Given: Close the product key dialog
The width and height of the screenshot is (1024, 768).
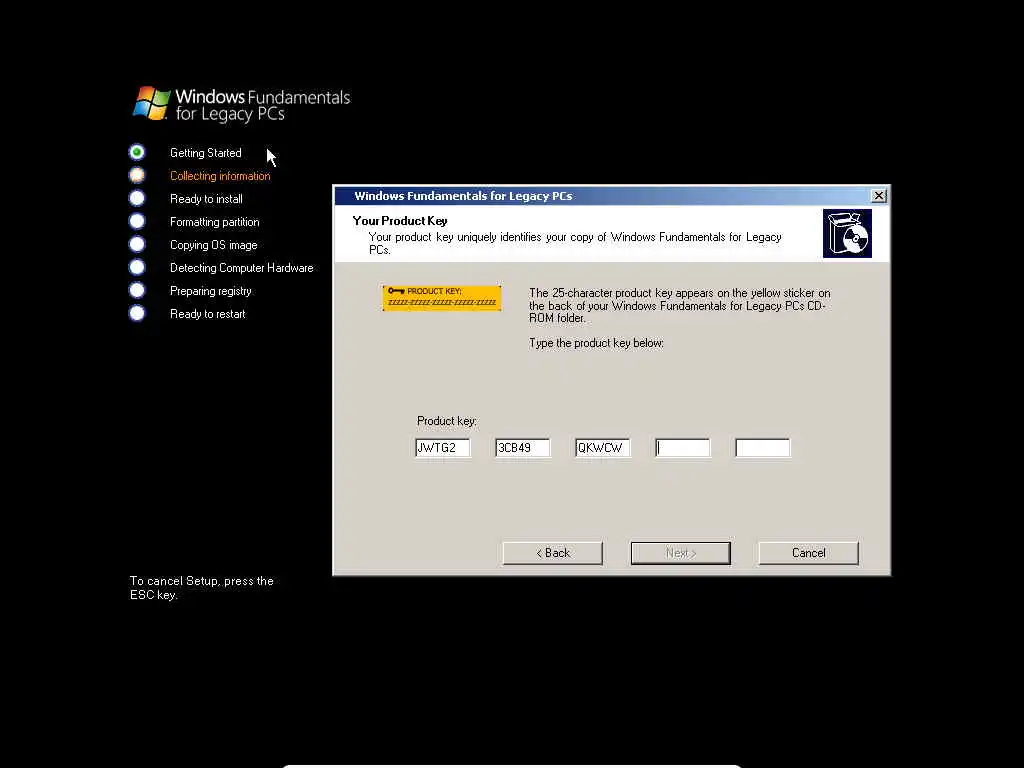Looking at the screenshot, I should 879,196.
